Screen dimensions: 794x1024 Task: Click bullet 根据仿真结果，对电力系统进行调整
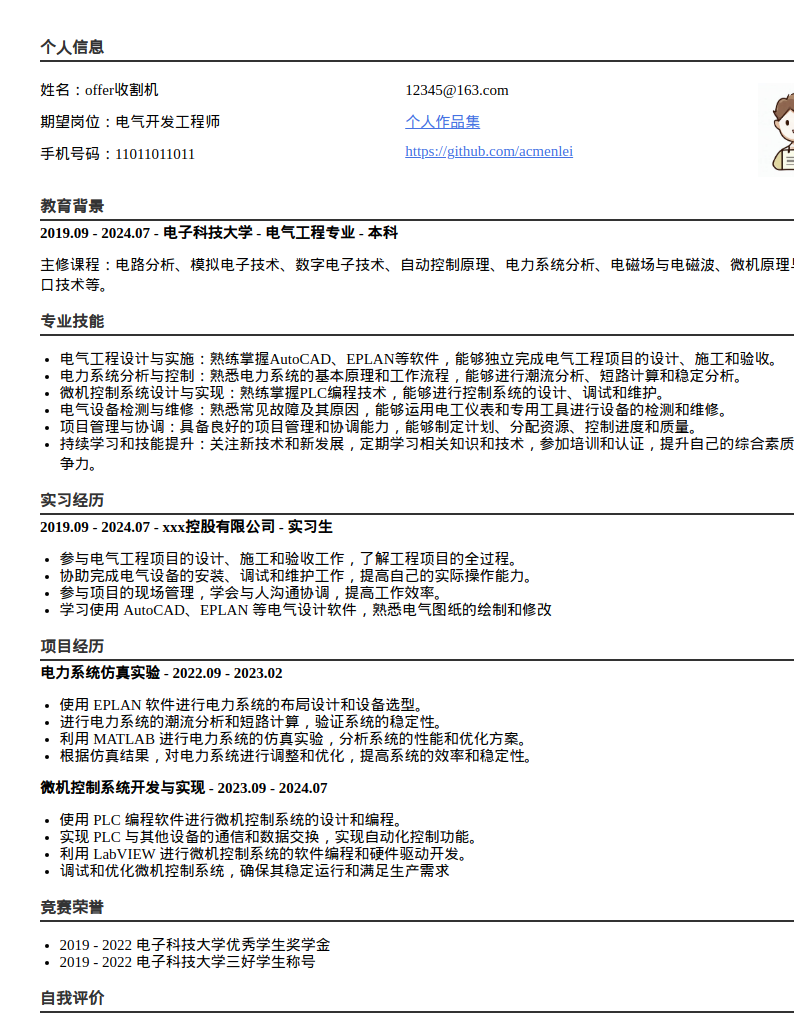297,756
